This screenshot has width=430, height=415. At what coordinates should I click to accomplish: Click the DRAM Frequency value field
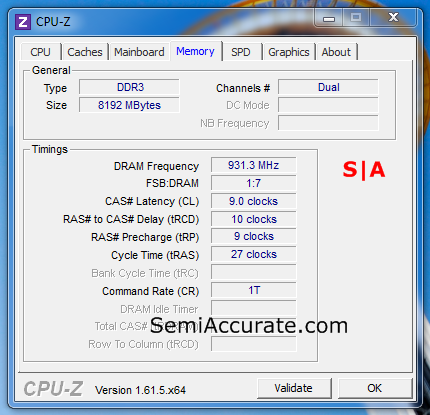coord(253,165)
